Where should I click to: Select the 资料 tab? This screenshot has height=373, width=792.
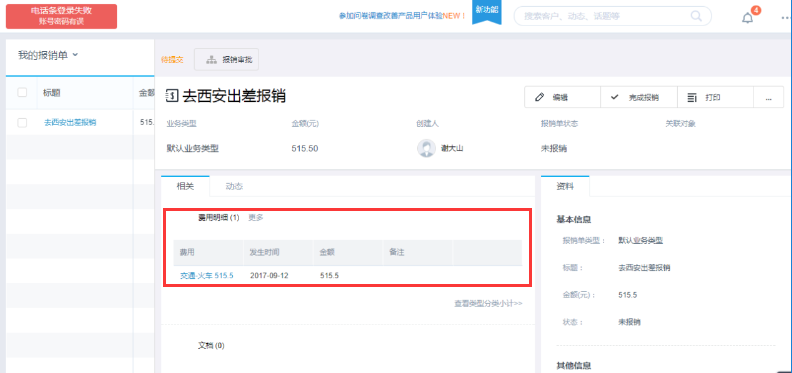[x=565, y=186]
